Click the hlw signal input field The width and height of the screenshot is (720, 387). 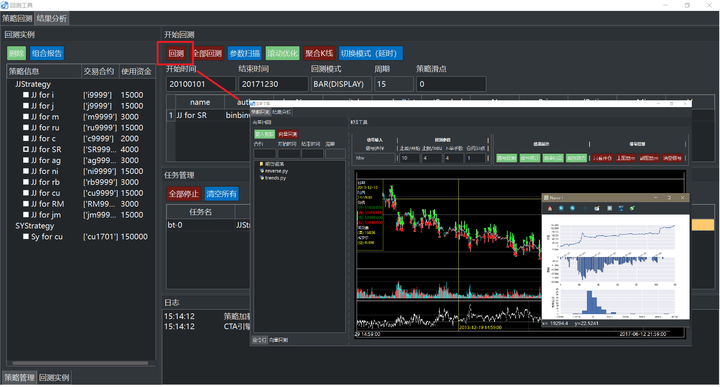pyautogui.click(x=375, y=158)
